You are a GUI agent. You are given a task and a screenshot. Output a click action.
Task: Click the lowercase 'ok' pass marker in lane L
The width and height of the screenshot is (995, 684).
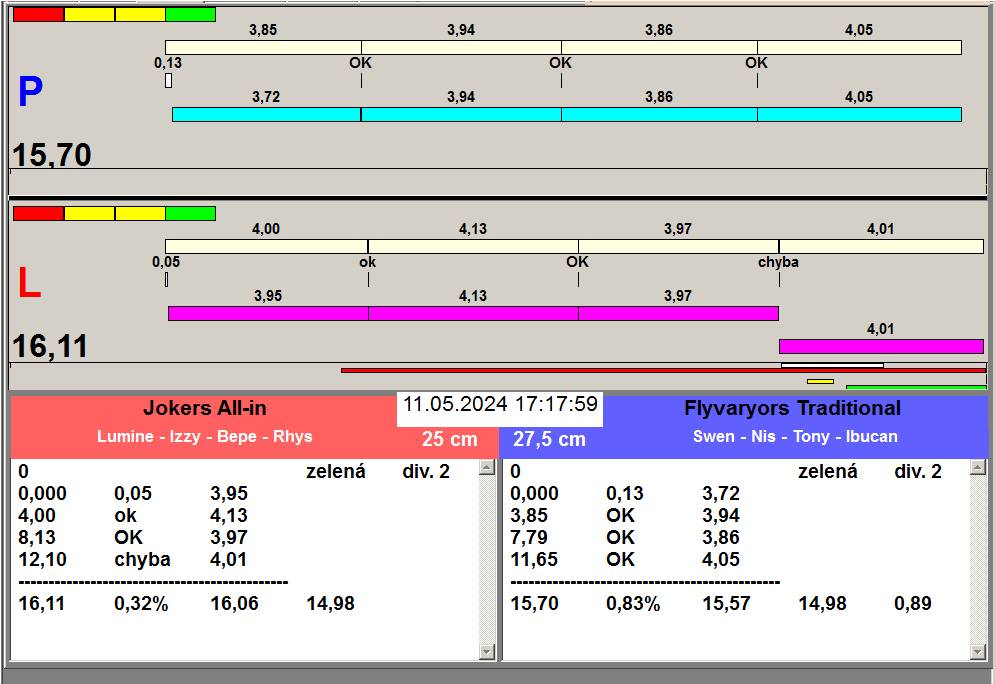[368, 262]
